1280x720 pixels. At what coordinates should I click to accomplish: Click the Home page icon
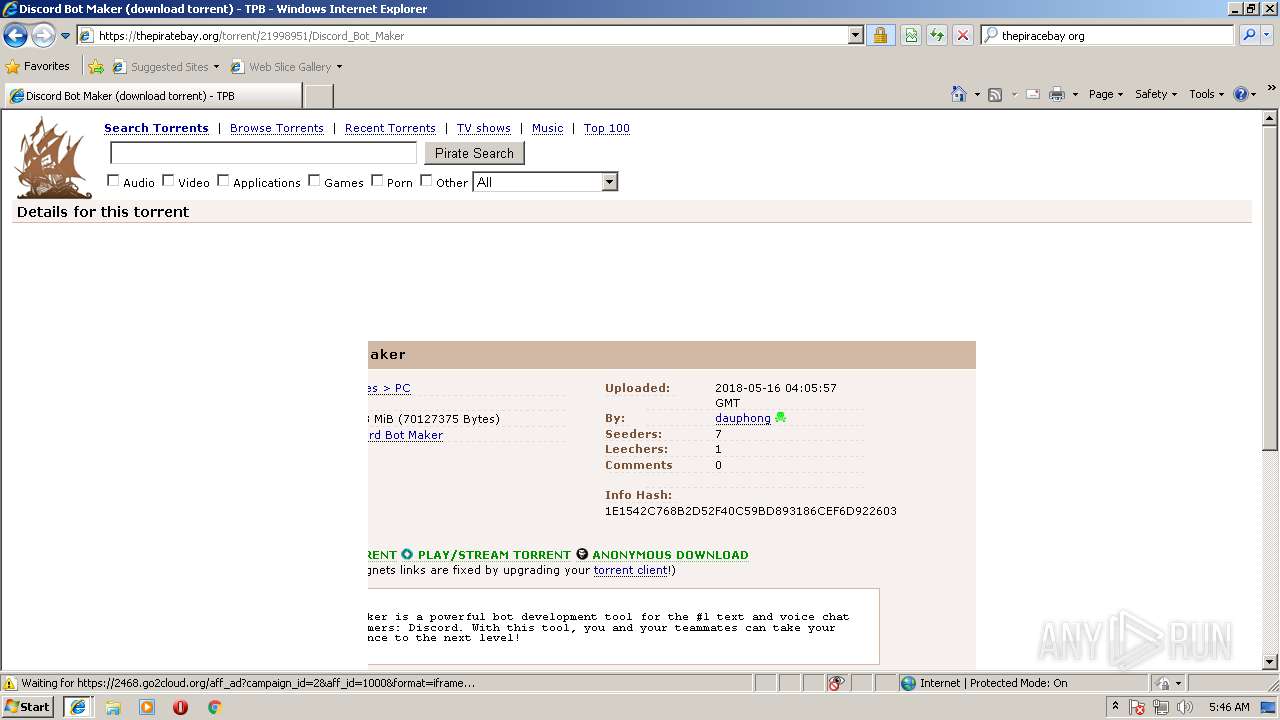click(958, 94)
